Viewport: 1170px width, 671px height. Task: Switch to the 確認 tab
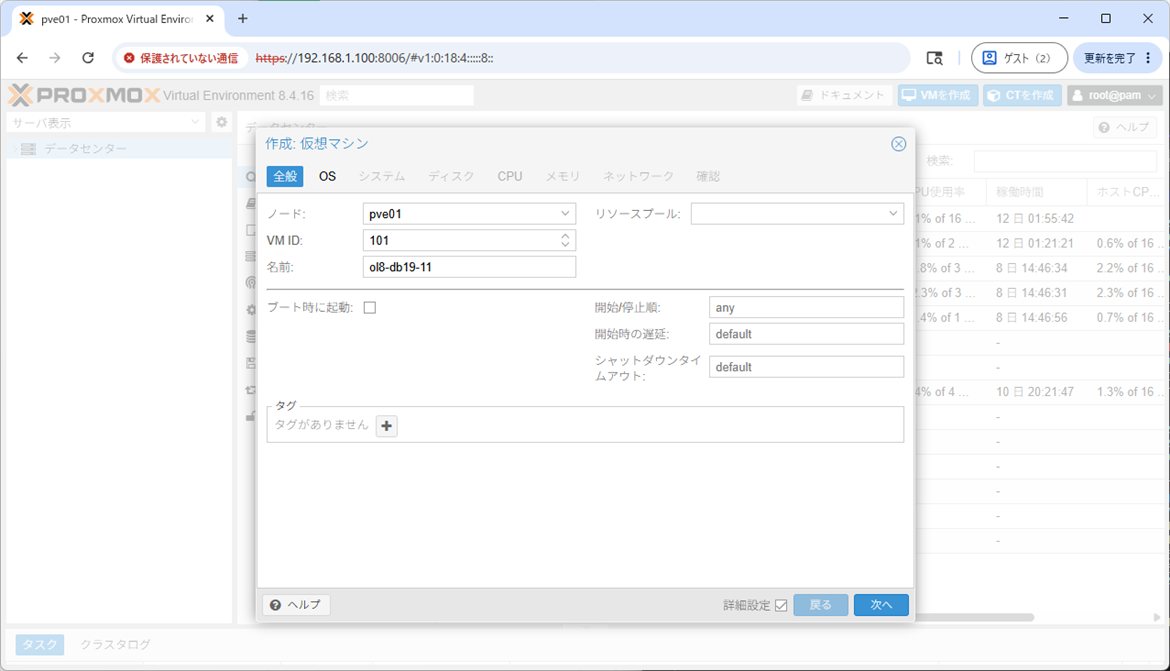[707, 176]
